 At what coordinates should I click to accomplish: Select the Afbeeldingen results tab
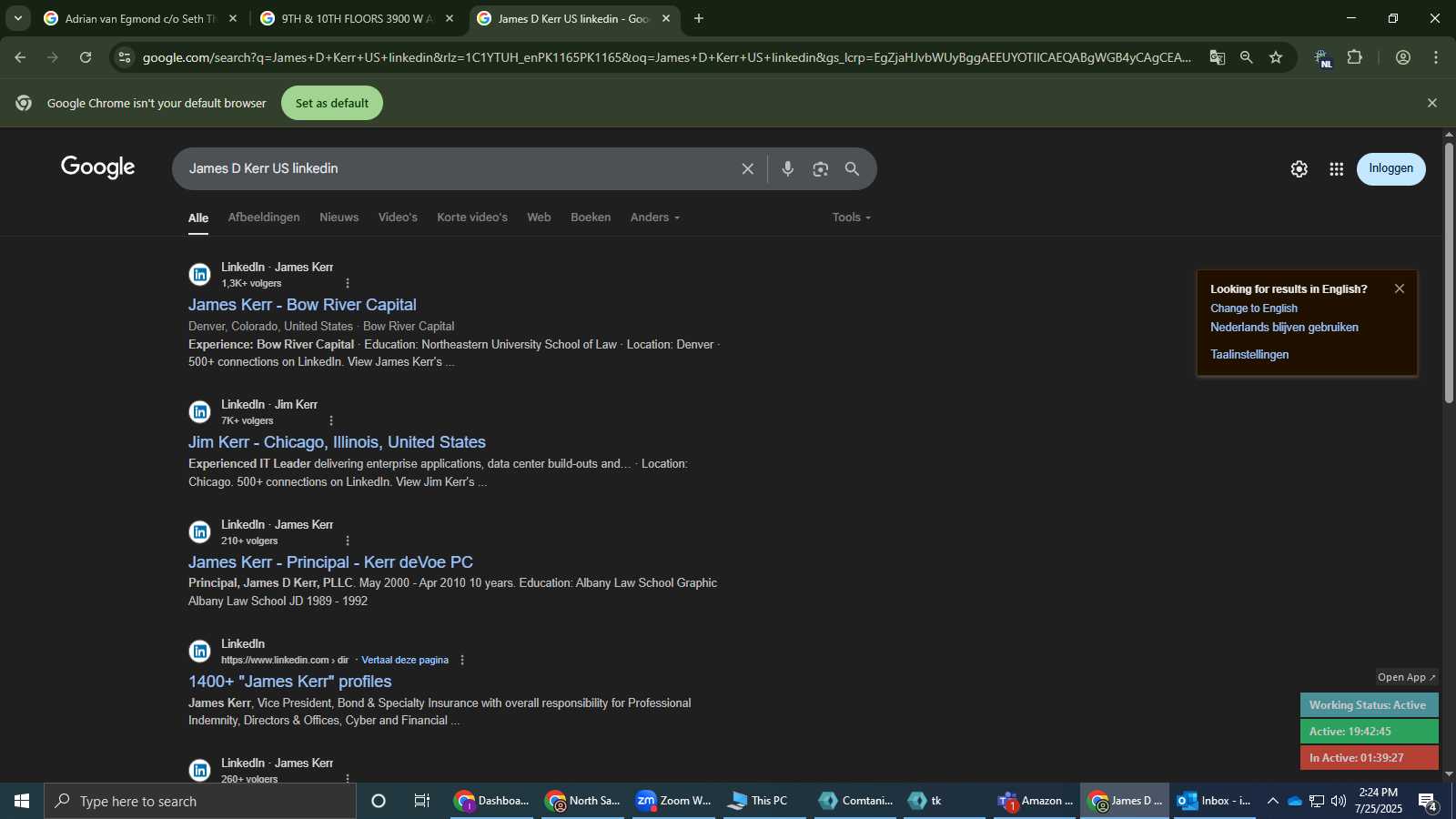click(x=264, y=217)
